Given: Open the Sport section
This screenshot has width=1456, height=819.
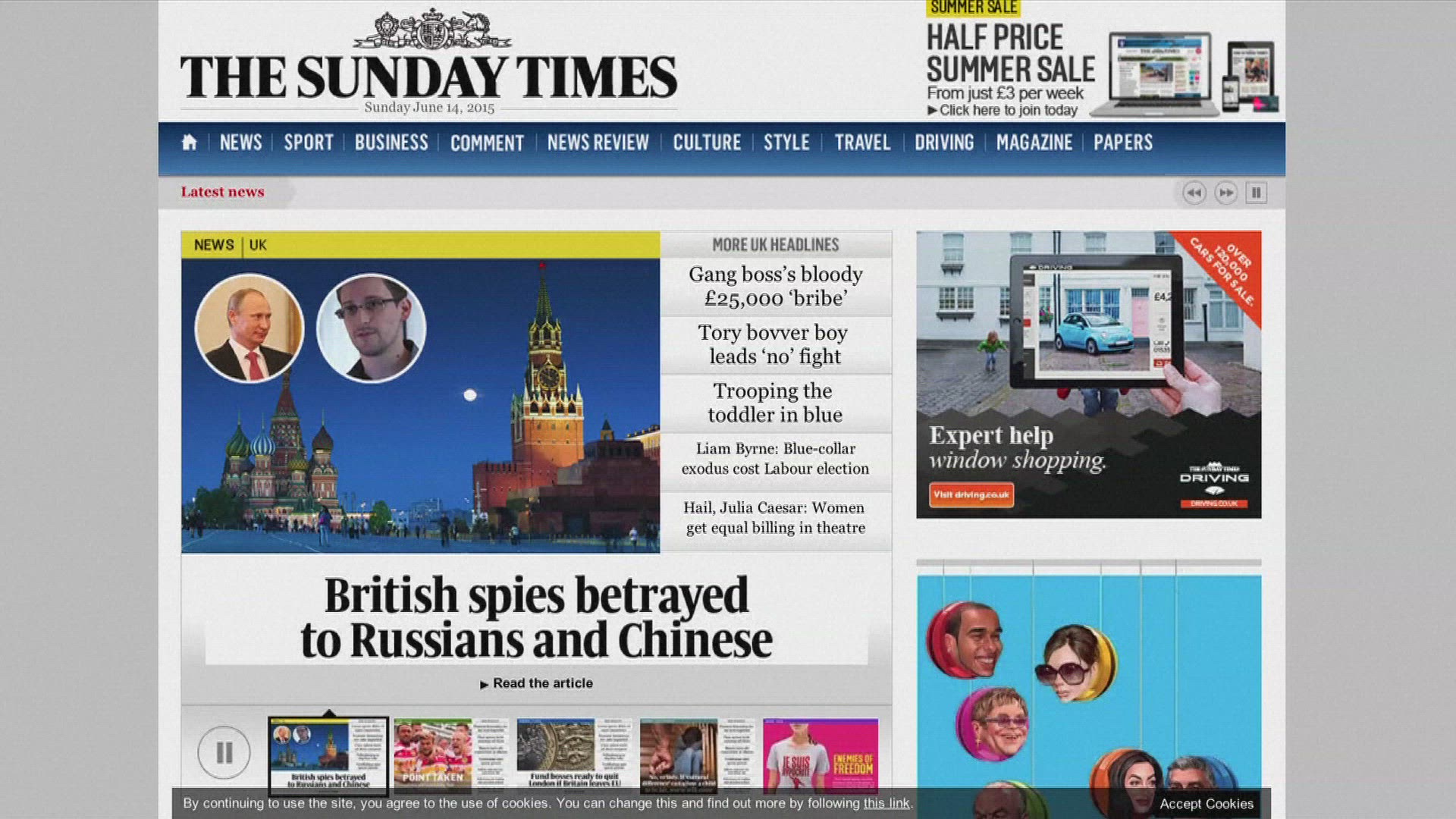Looking at the screenshot, I should click(x=309, y=143).
